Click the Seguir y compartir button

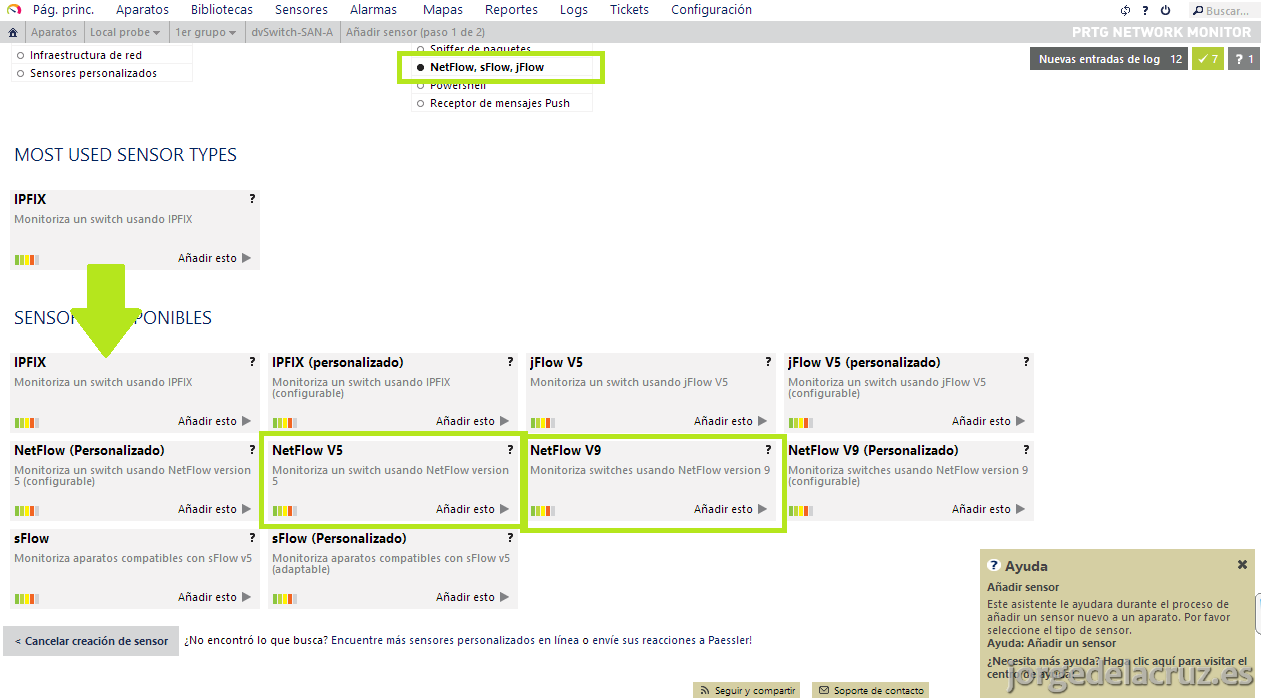pyautogui.click(x=748, y=690)
